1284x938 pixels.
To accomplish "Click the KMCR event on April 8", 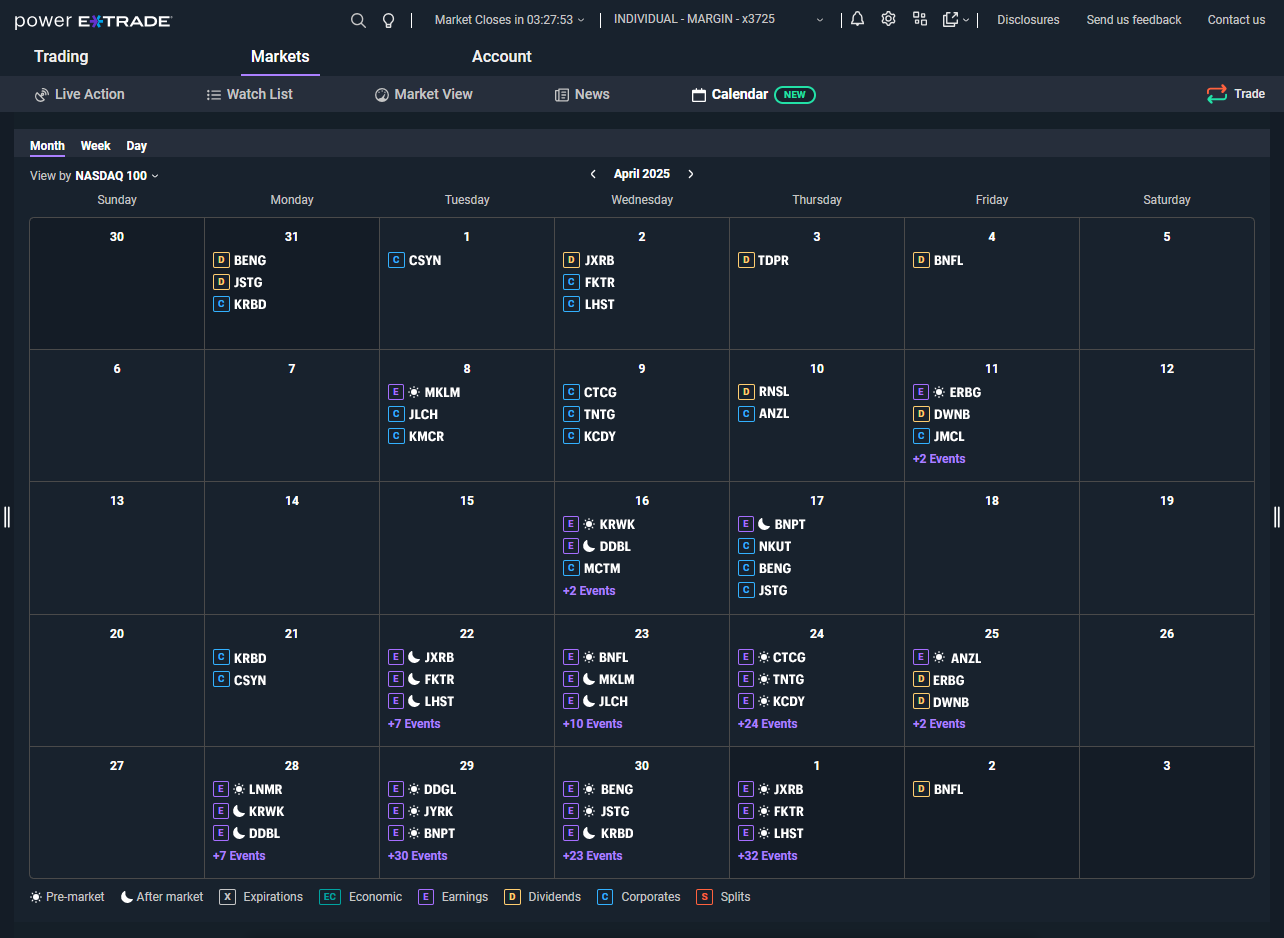I will coord(416,436).
